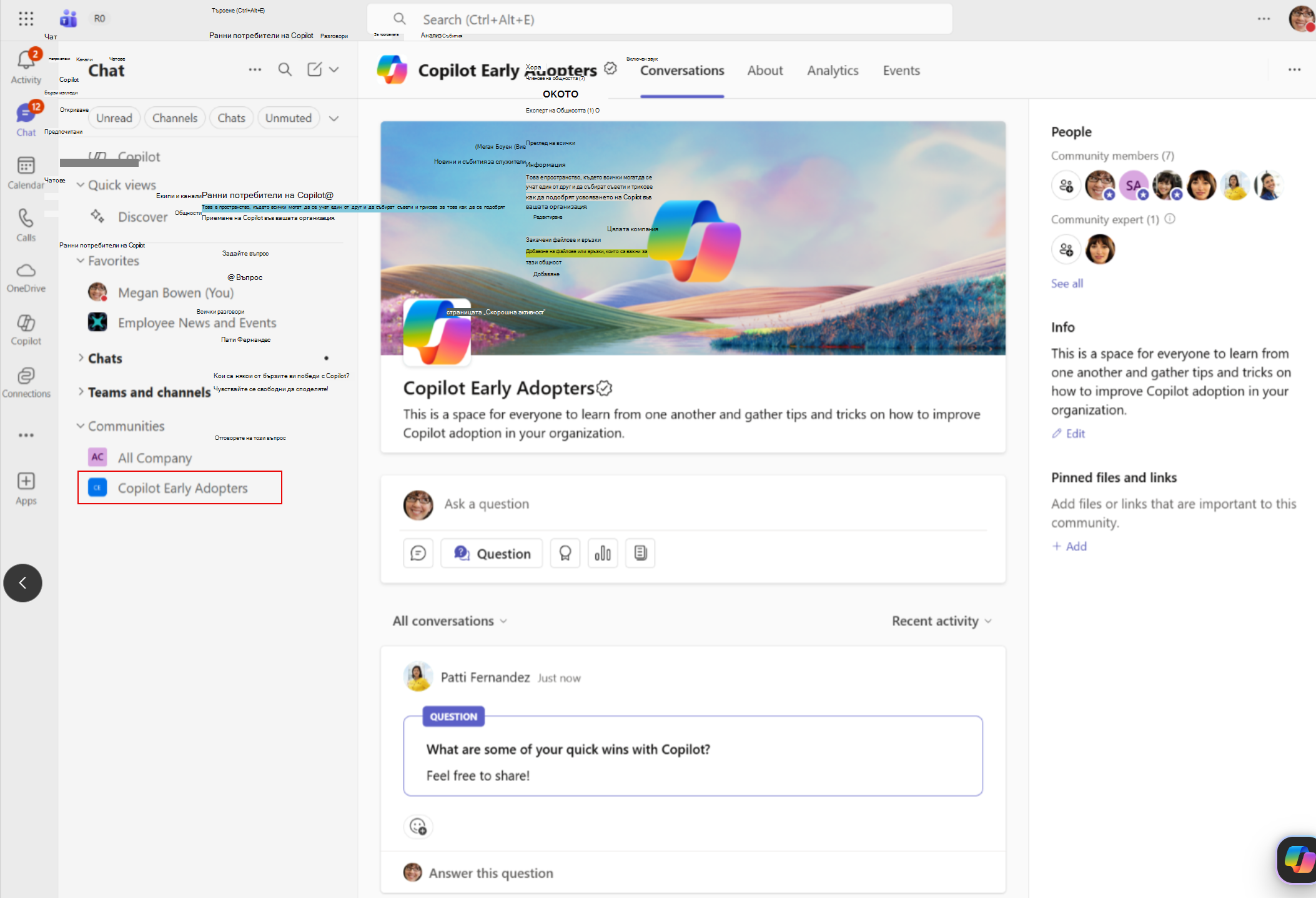The width and height of the screenshot is (1316, 898).
Task: Expand the All conversations filter dropdown
Action: (450, 621)
